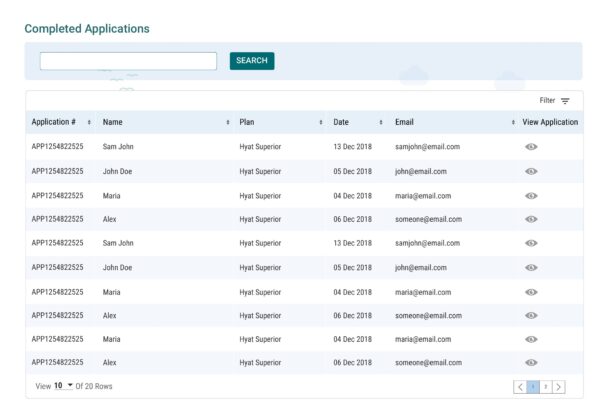
Task: Go to next page arrow in pagination
Action: point(559,387)
